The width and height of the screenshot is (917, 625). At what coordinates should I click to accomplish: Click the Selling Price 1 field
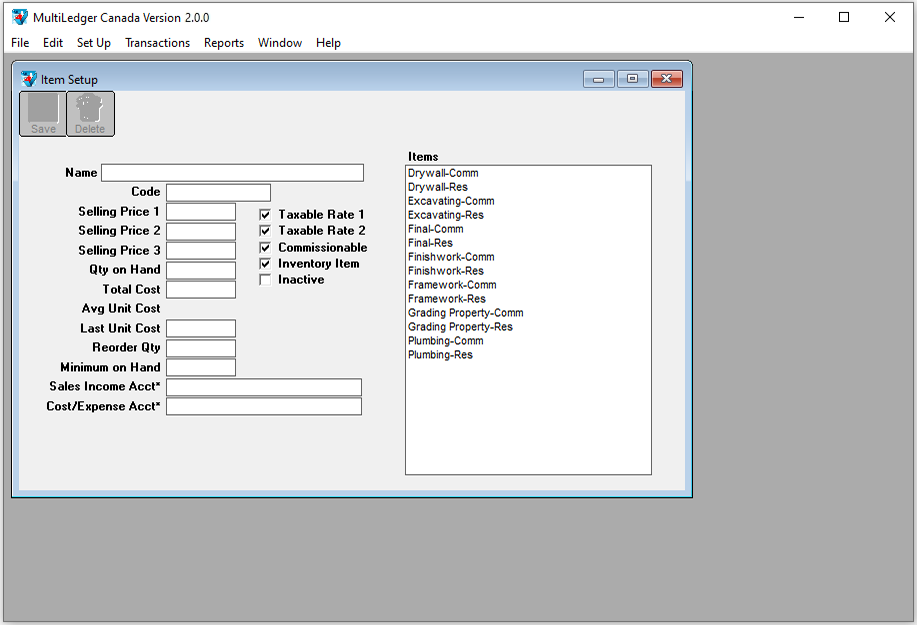pos(200,212)
